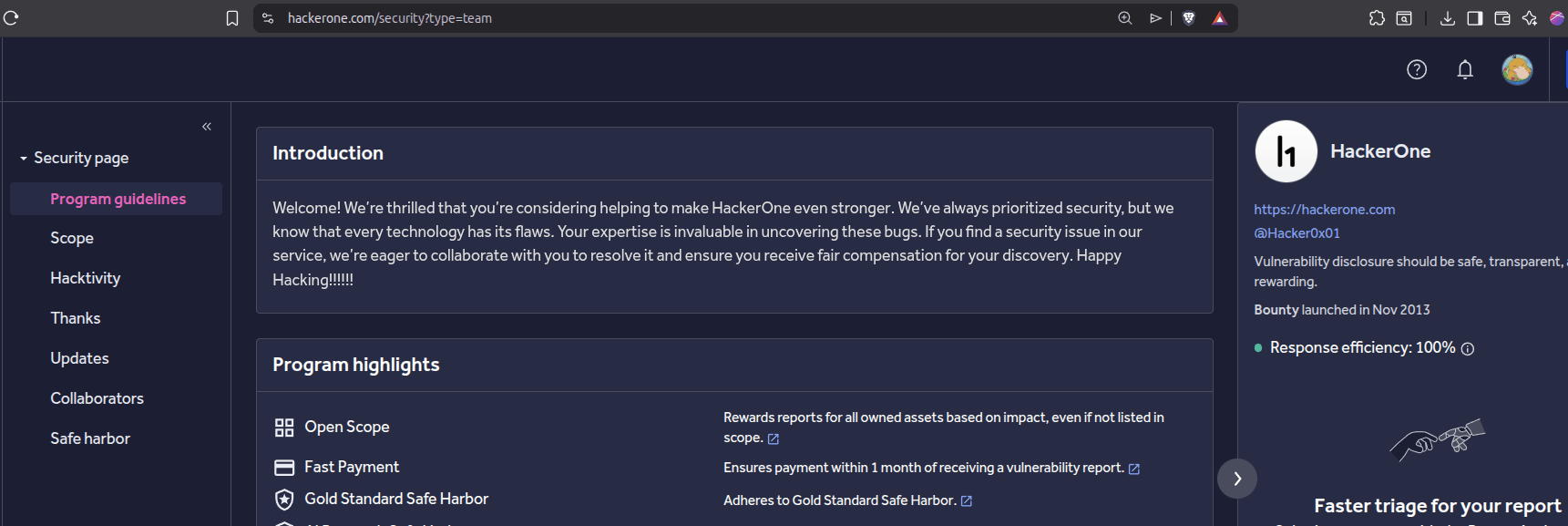Click the 'Gold Standard Safe Harbor' label
The image size is (1568, 526).
[x=396, y=499]
